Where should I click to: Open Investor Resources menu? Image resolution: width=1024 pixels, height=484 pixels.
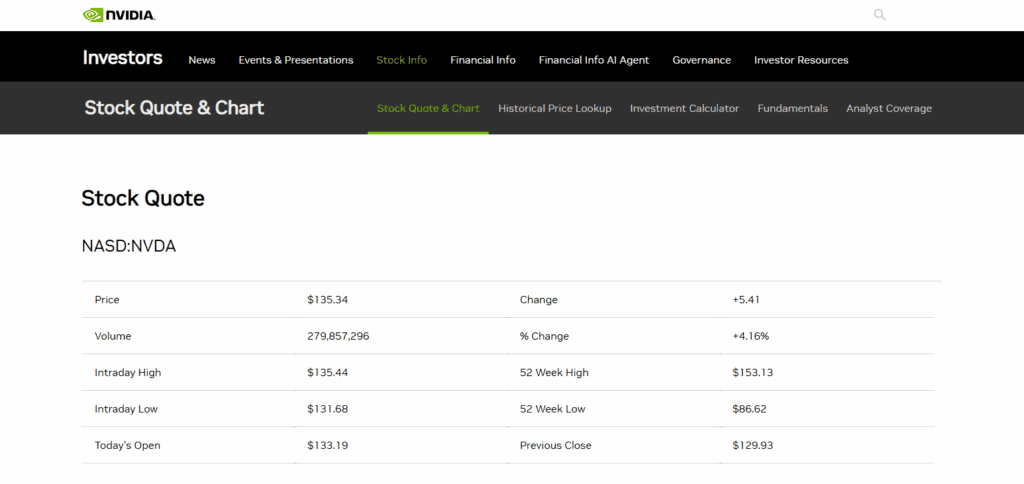pos(801,60)
